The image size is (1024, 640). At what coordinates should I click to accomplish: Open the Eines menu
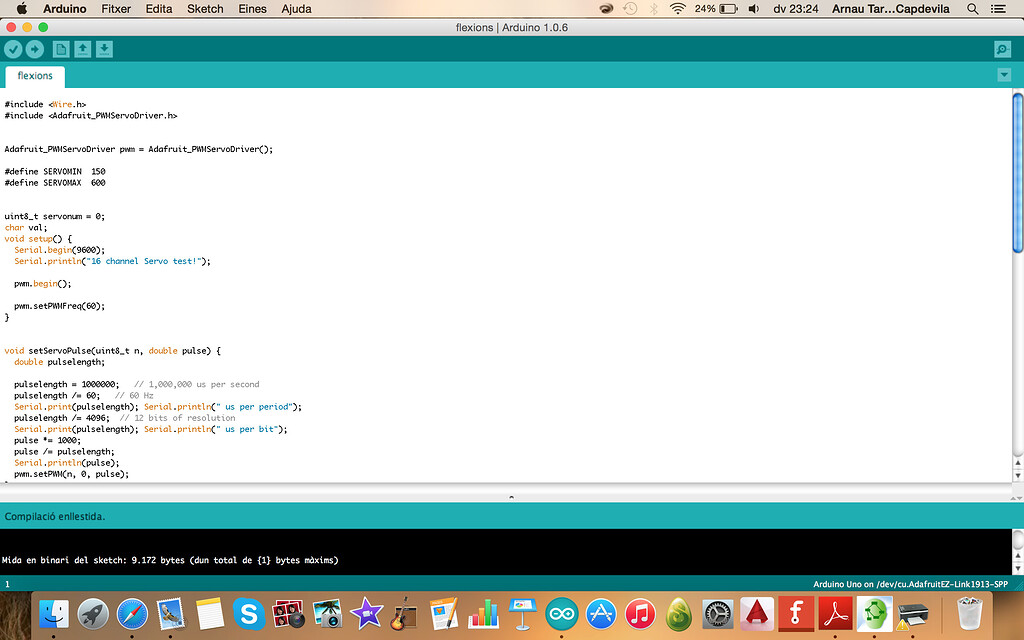(x=251, y=8)
